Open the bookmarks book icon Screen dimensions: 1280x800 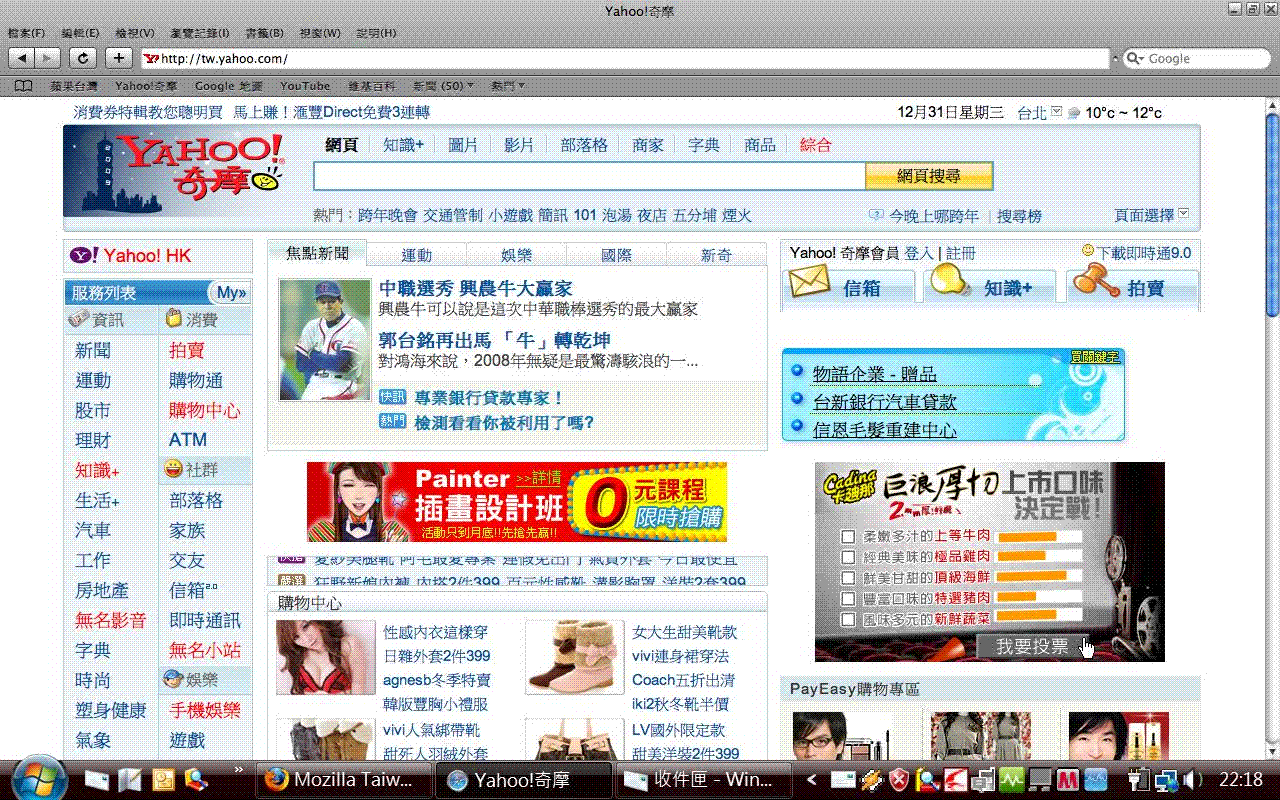coord(23,86)
